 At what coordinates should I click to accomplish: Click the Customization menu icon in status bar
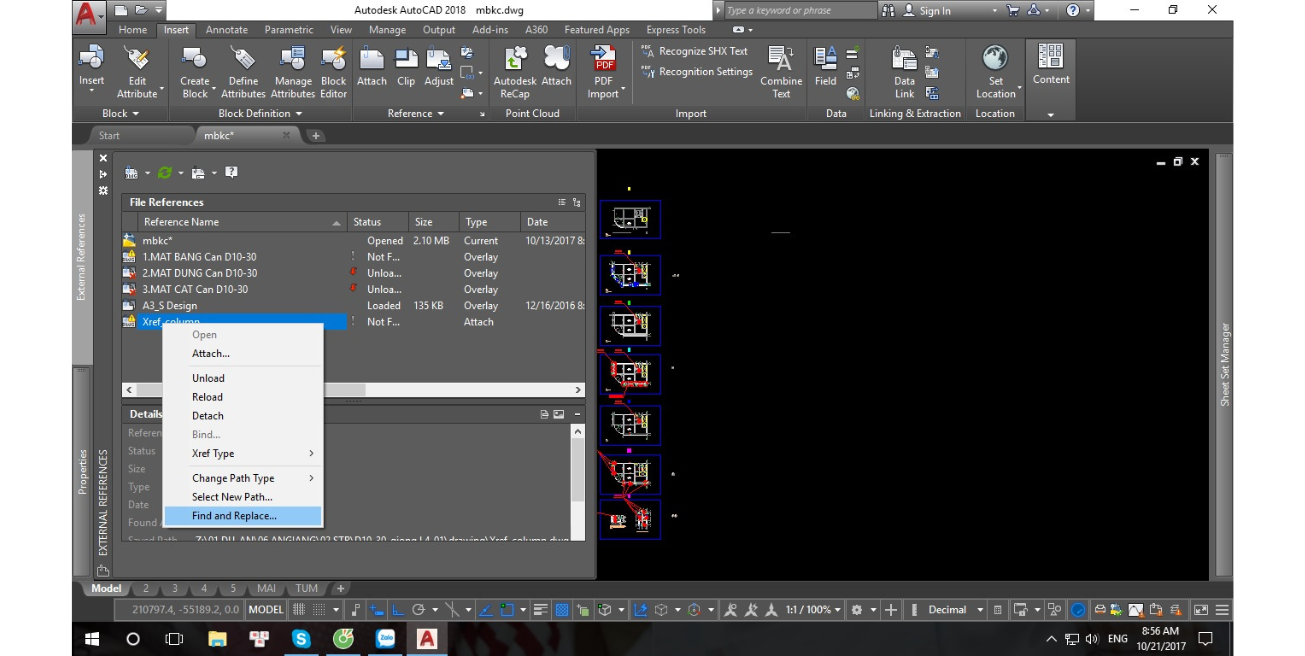[1223, 609]
